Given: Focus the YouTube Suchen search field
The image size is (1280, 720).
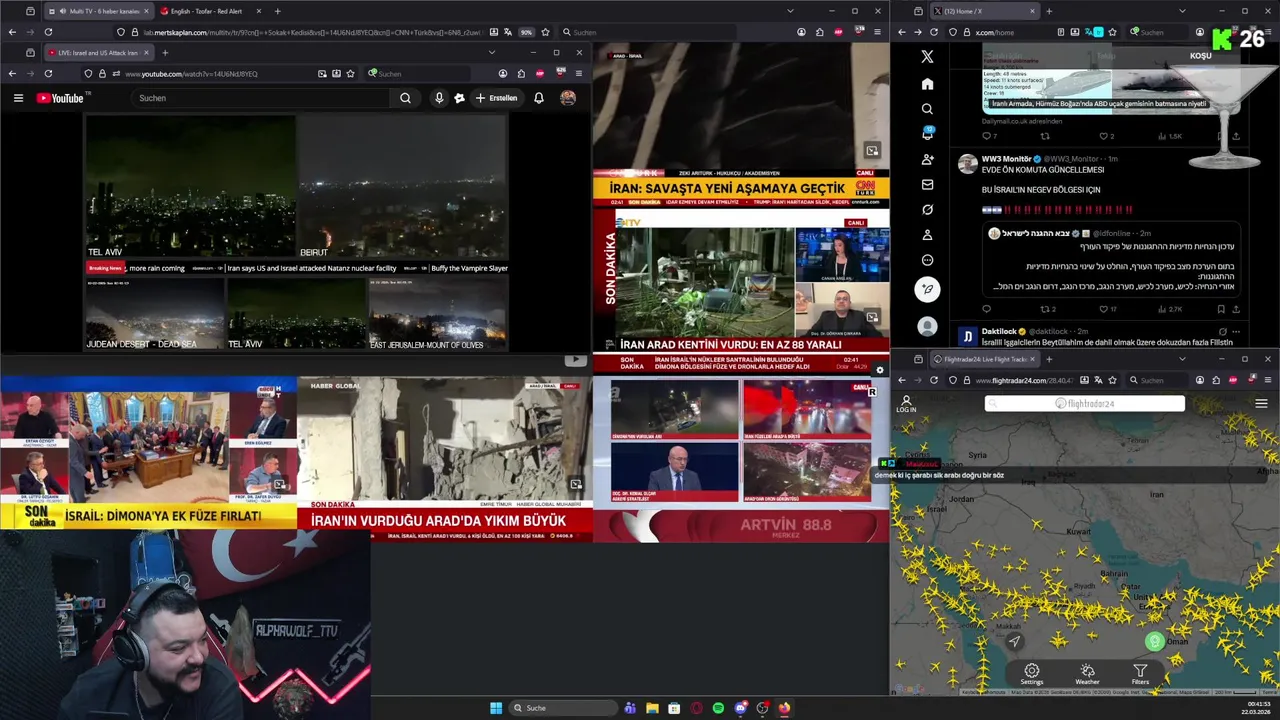Looking at the screenshot, I should click(260, 98).
